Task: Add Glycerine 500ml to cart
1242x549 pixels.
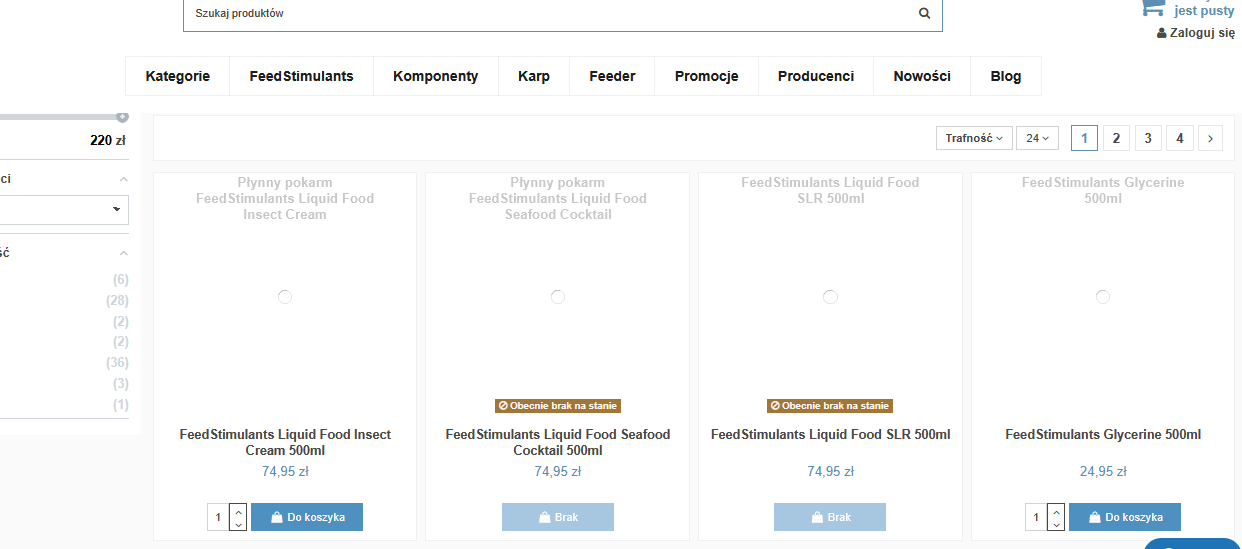Action: coord(1125,517)
